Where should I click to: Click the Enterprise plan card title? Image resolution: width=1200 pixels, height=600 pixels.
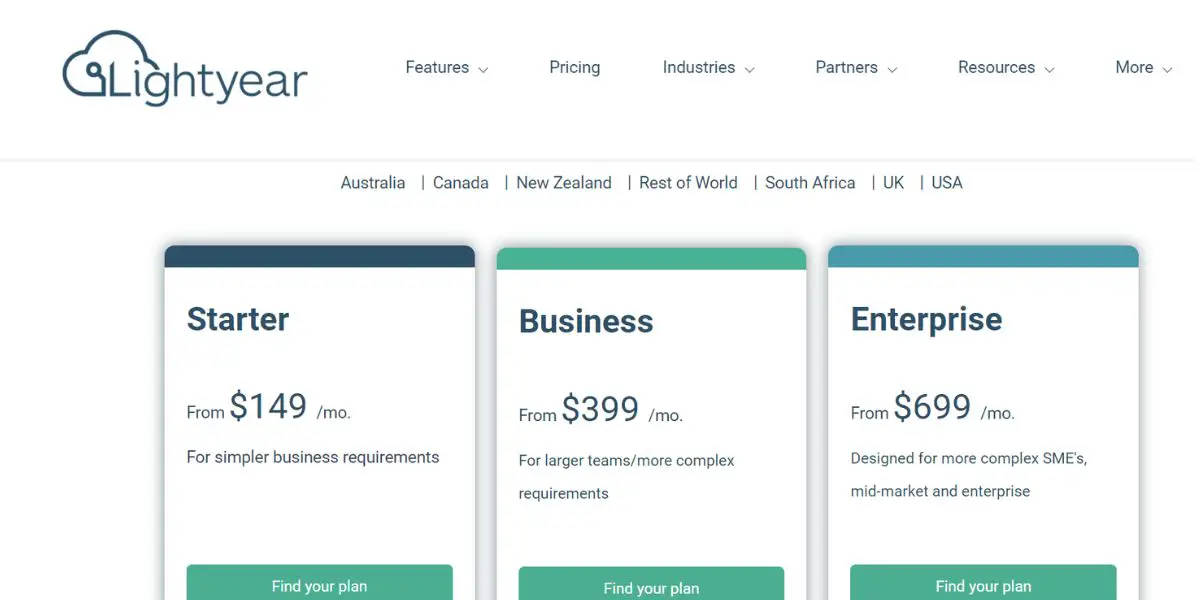point(926,320)
